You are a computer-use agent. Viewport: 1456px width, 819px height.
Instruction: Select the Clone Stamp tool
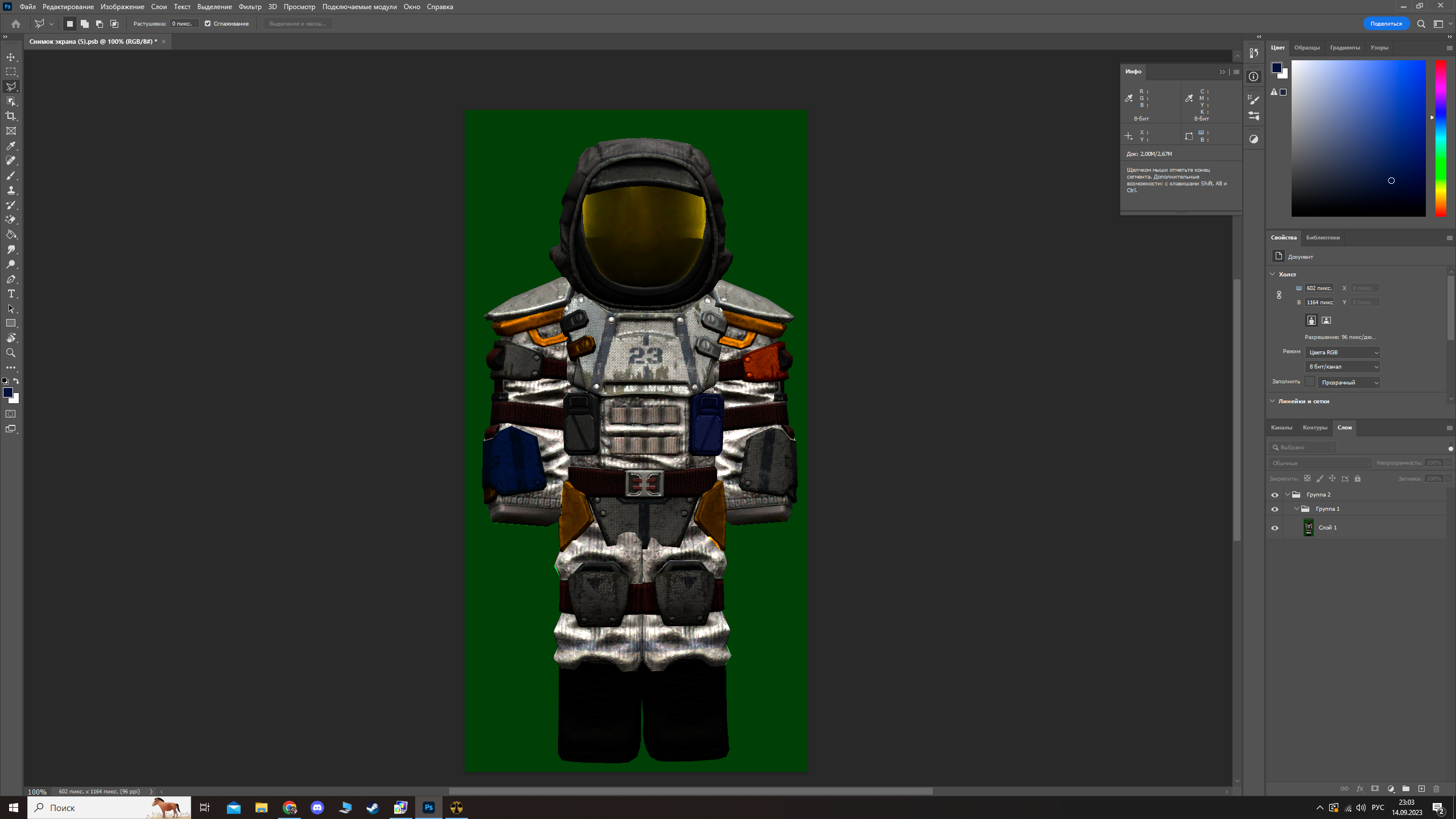(x=11, y=190)
